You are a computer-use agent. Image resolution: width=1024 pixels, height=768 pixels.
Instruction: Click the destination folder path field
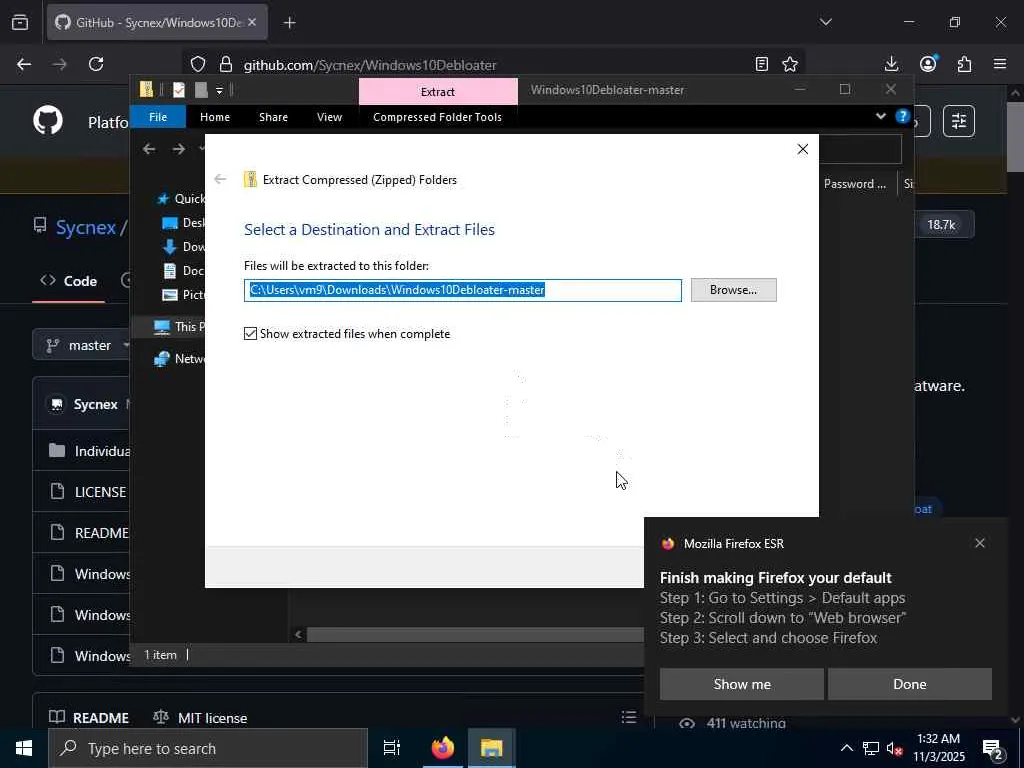(x=462, y=290)
